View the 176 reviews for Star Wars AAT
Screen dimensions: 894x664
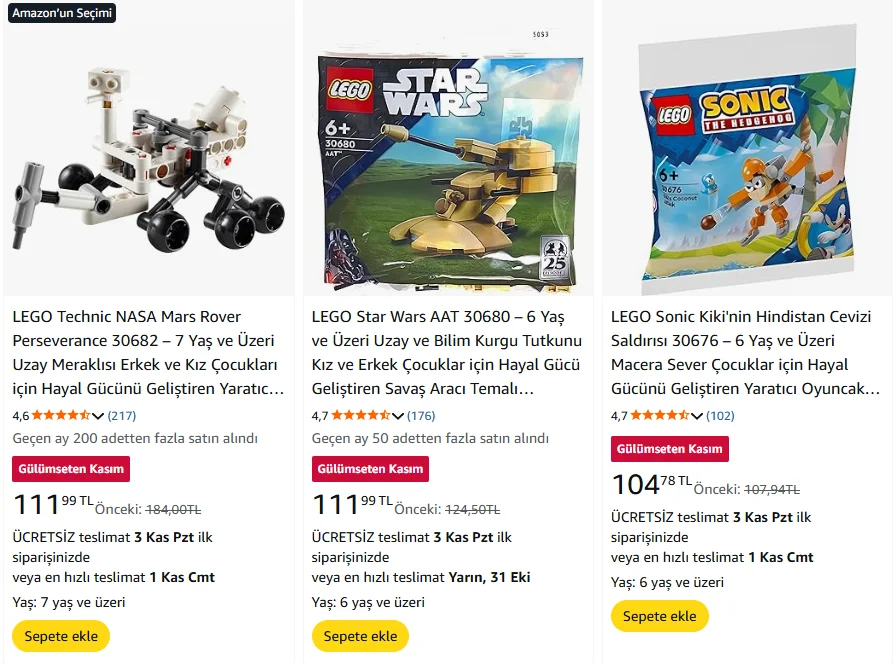click(x=421, y=416)
